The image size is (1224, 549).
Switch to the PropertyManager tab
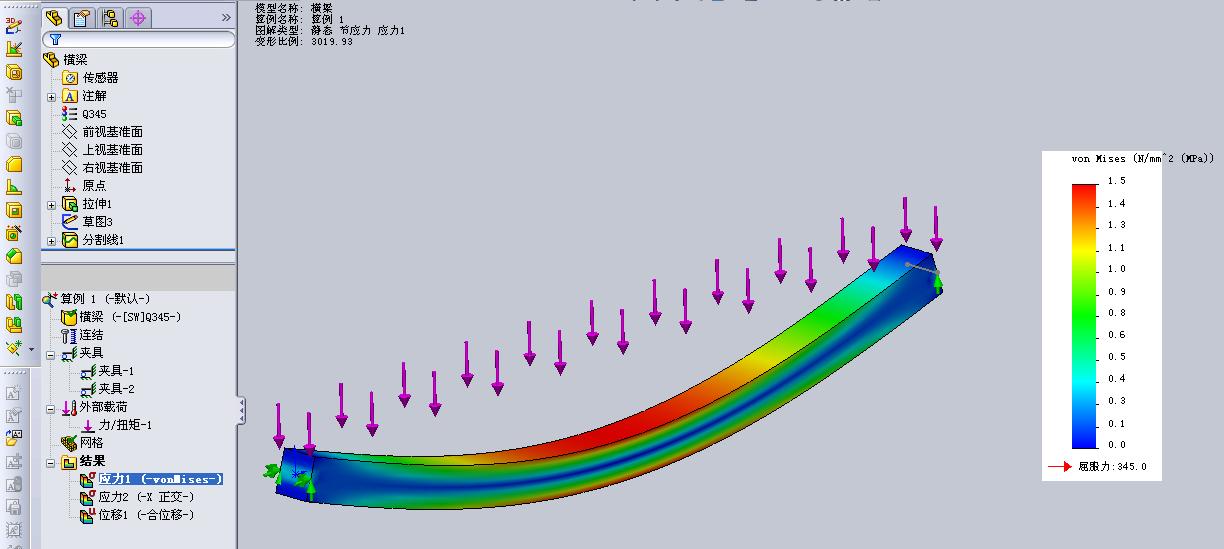pos(82,17)
